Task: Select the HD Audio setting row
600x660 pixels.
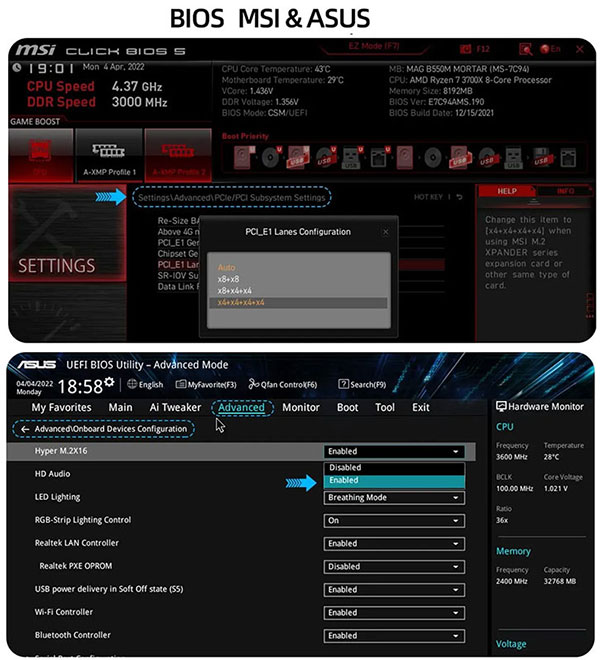Action: point(53,474)
